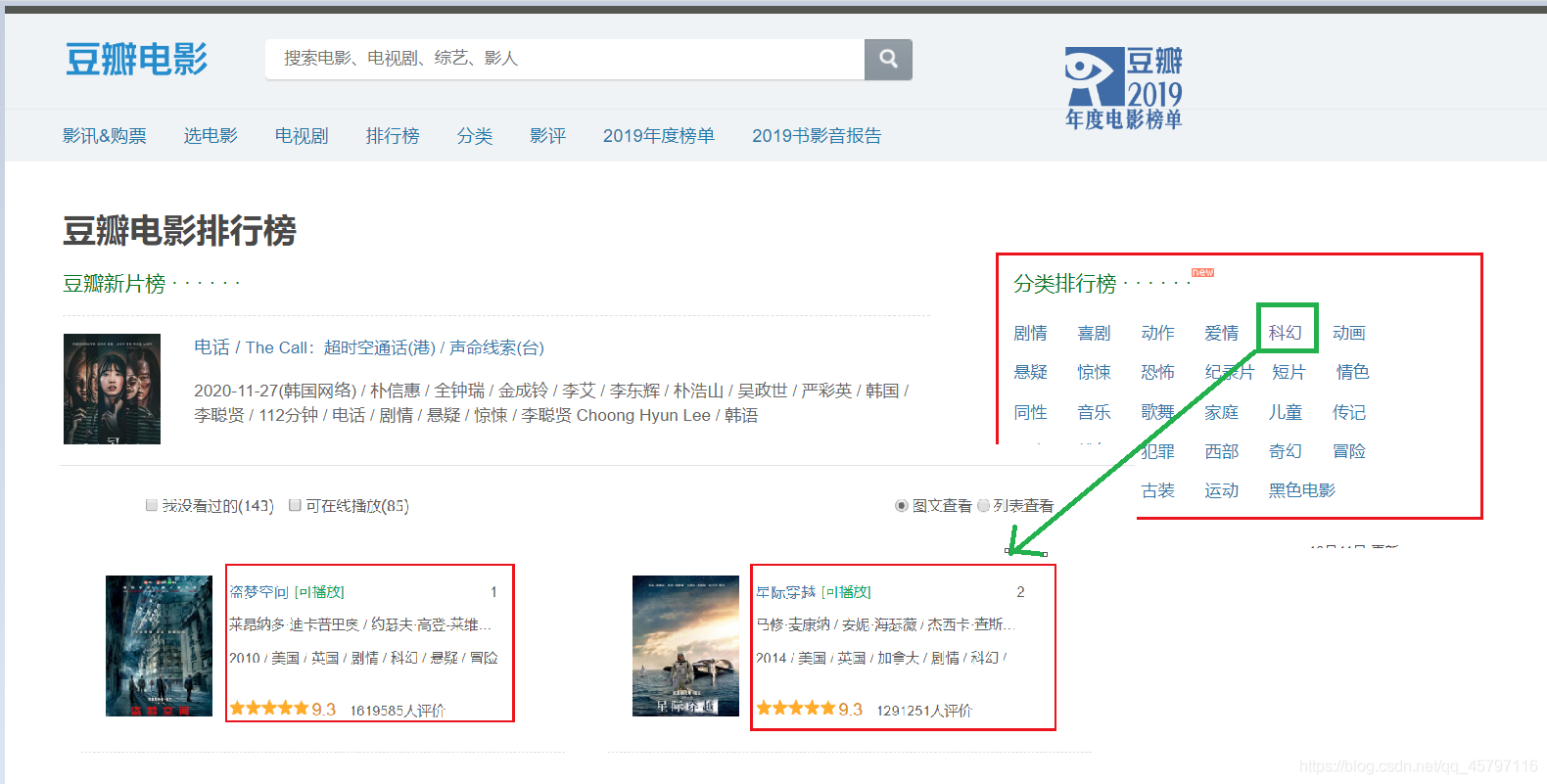Select the 惊悚 genre link
This screenshot has height=784, width=1547.
coord(1094,372)
